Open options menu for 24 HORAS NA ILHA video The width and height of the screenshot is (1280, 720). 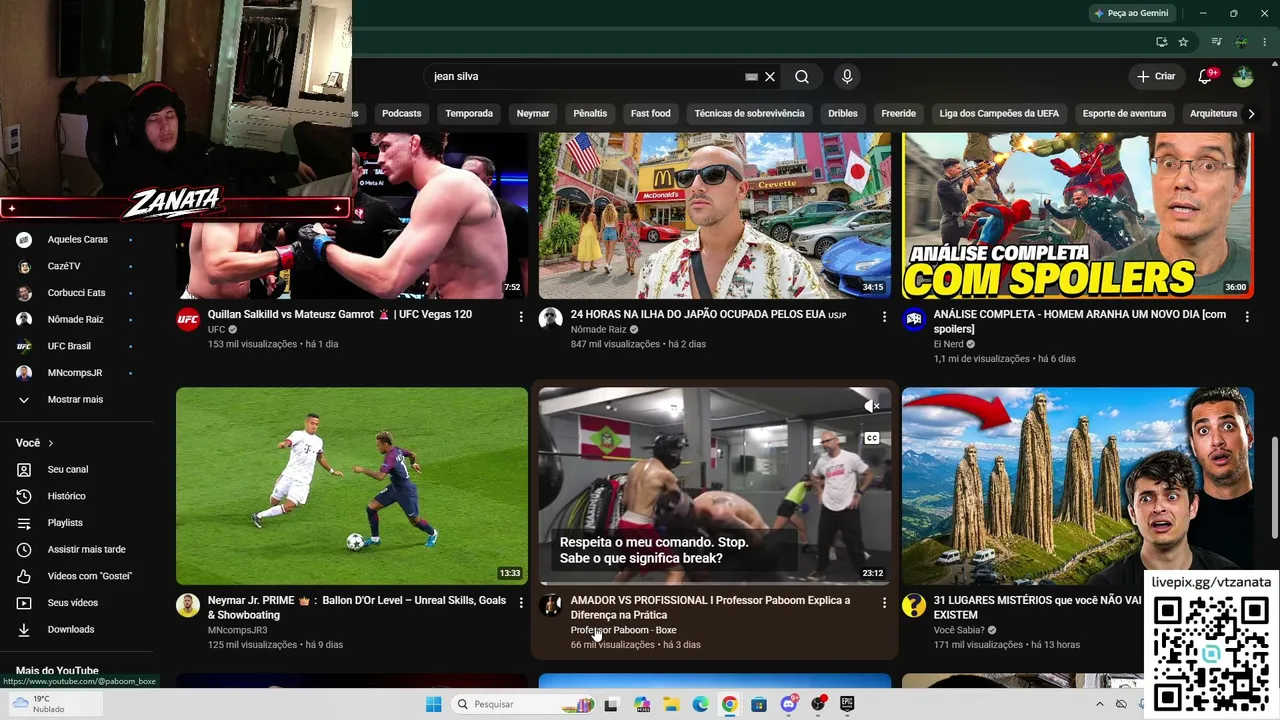[884, 316]
